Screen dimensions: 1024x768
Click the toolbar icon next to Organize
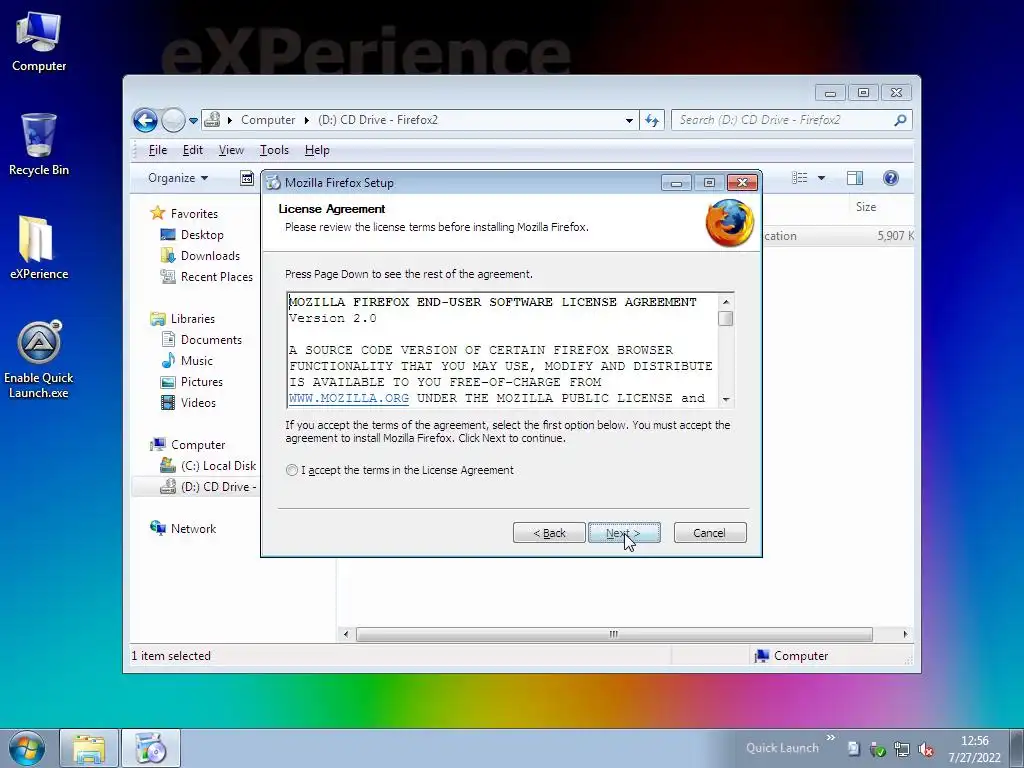[247, 178]
